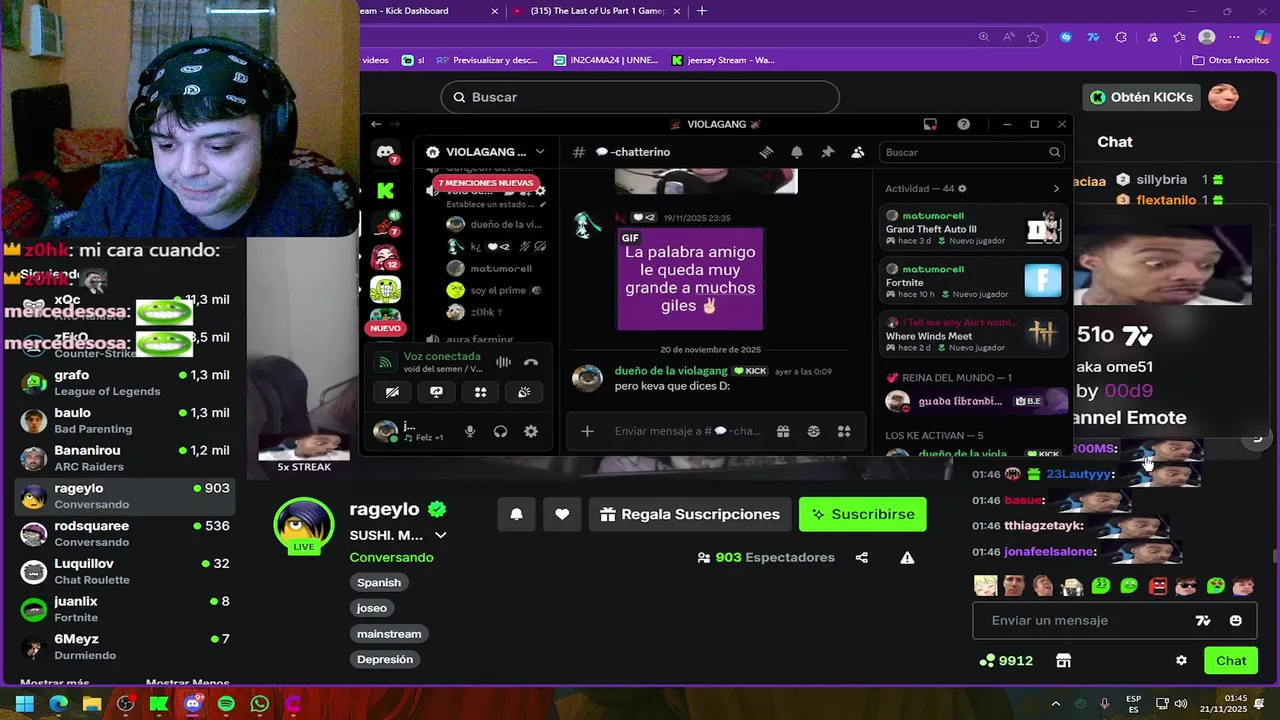Open a new browser tab

[x=702, y=11]
